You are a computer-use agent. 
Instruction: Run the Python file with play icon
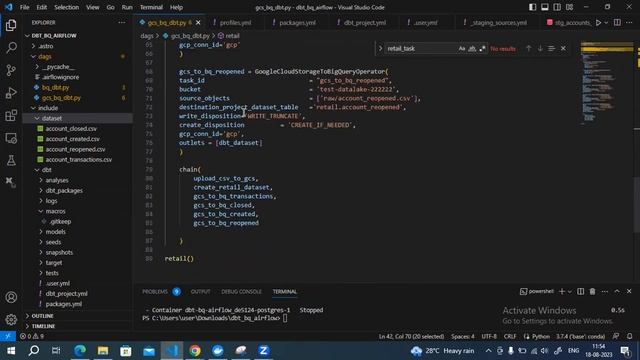[x=598, y=22]
